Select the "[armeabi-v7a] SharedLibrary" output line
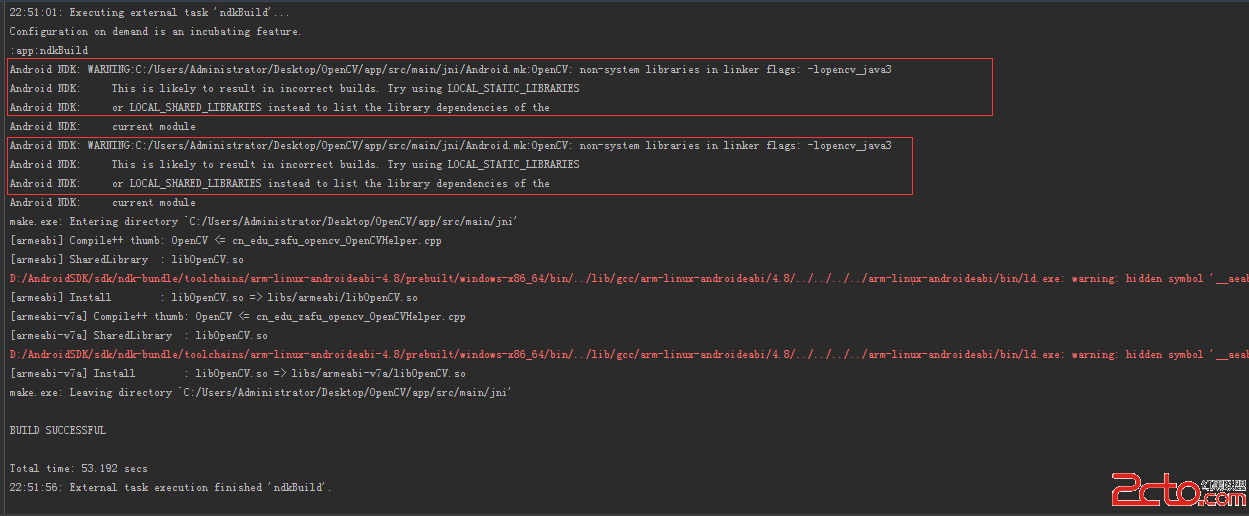This screenshot has height=516, width=1249. tap(138, 336)
